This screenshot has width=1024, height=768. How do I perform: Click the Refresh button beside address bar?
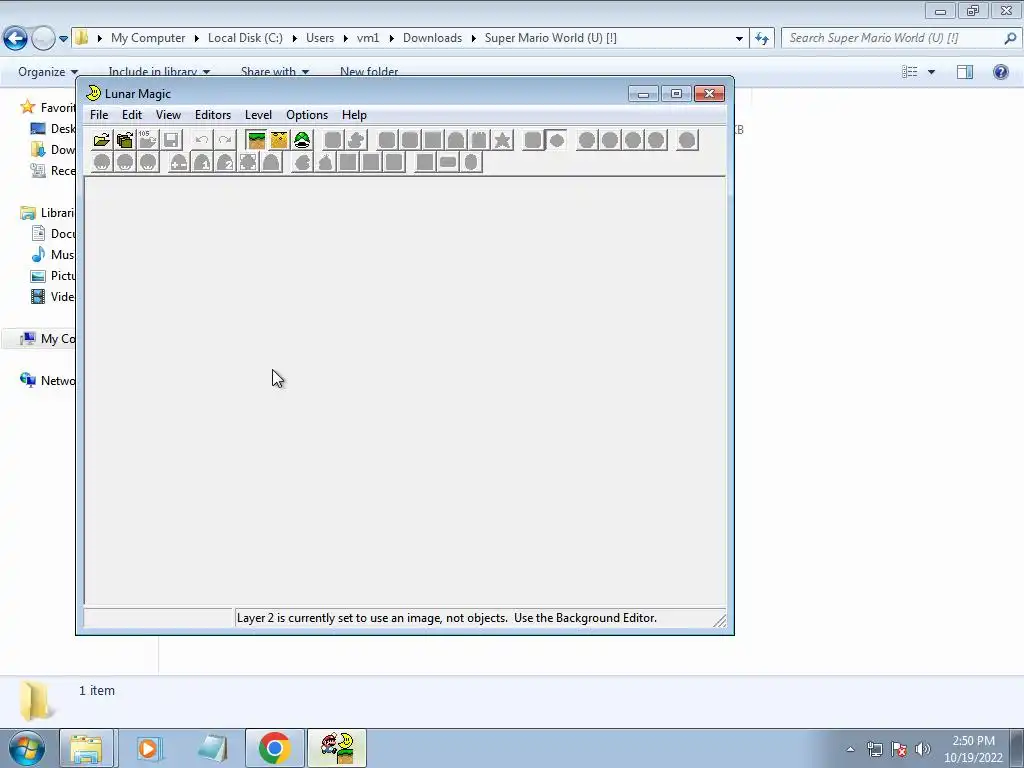click(762, 38)
